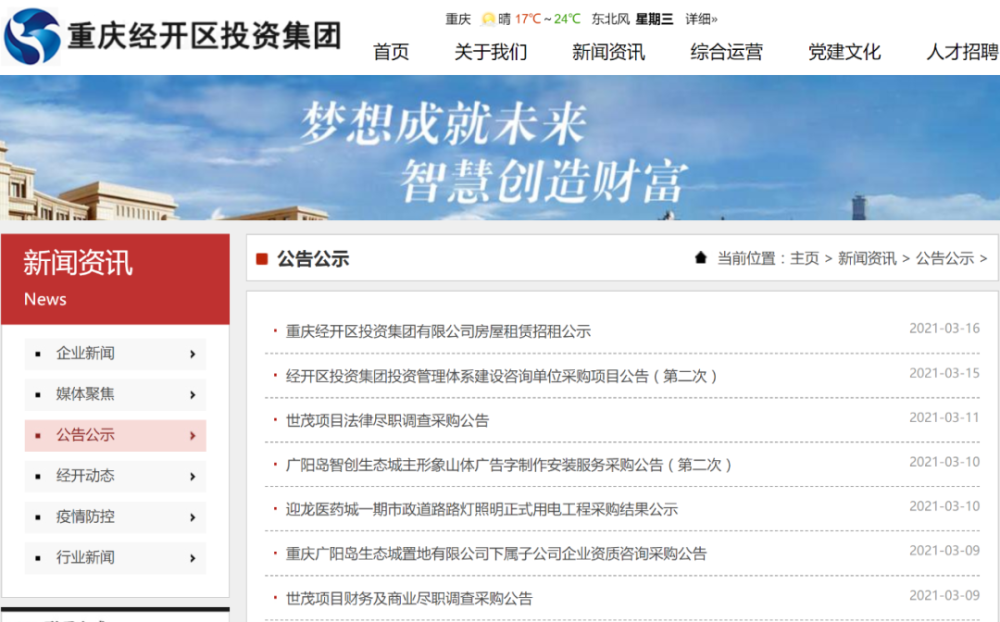
Task: Click the date 2021-03-15
Action: click(x=945, y=373)
